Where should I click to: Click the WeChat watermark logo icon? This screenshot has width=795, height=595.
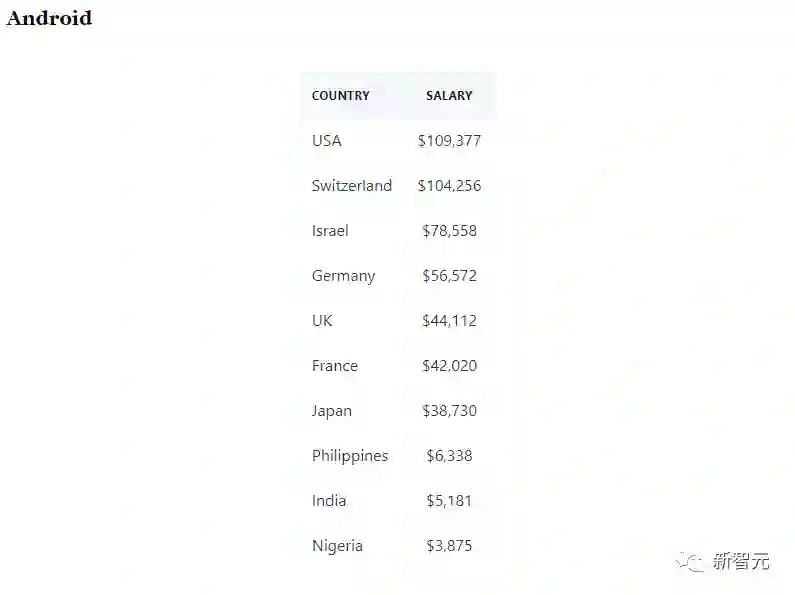pyautogui.click(x=691, y=562)
